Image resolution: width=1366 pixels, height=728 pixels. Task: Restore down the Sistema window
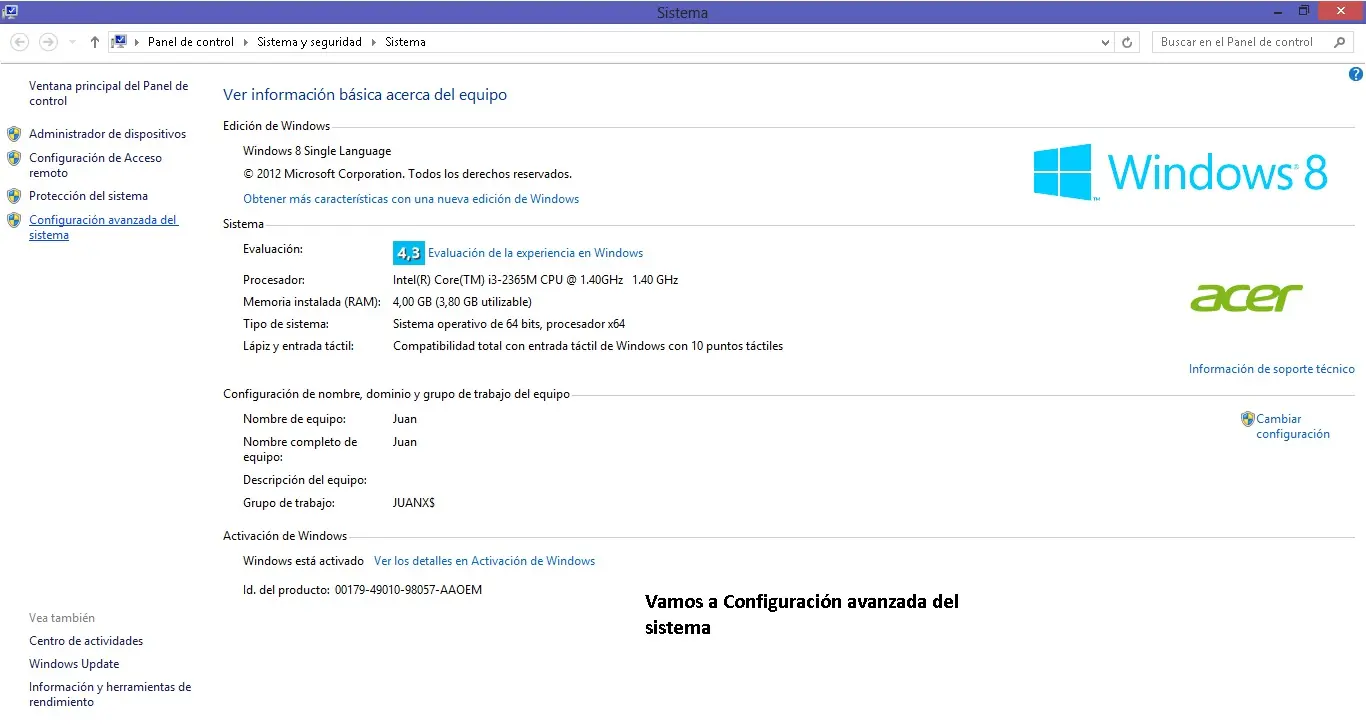[x=1304, y=10]
